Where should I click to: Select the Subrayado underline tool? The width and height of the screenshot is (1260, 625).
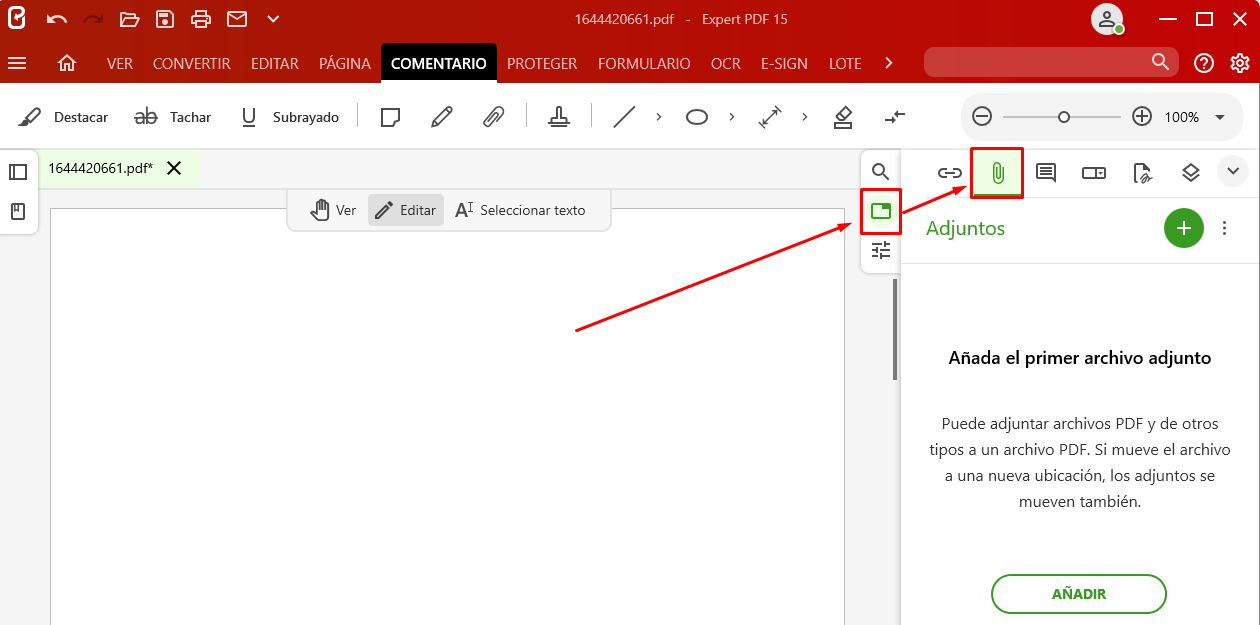point(290,117)
